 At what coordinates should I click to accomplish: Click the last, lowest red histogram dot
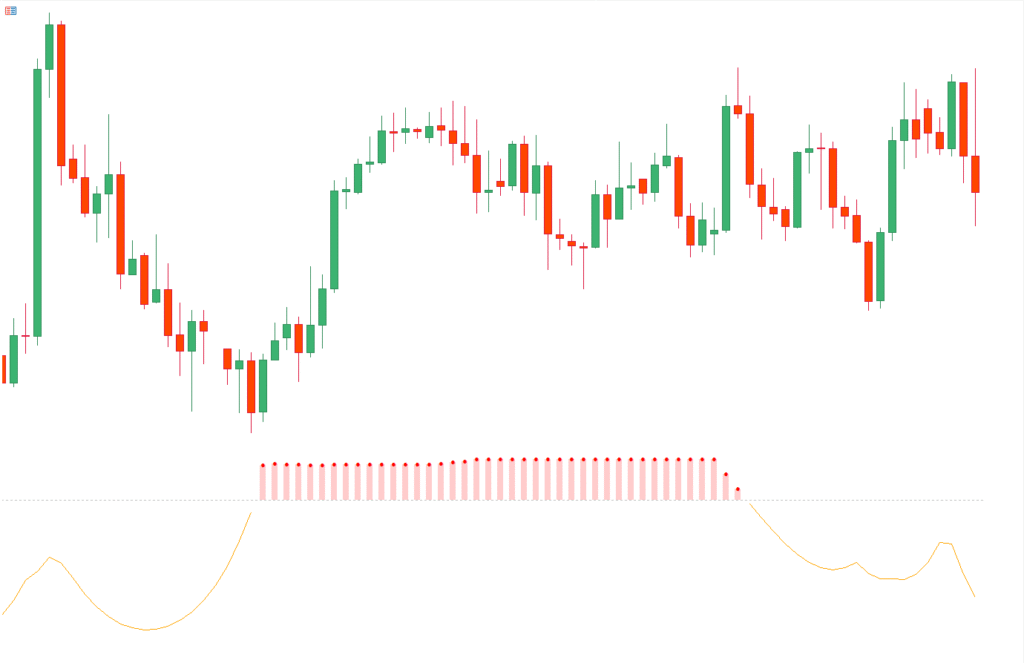(738, 489)
